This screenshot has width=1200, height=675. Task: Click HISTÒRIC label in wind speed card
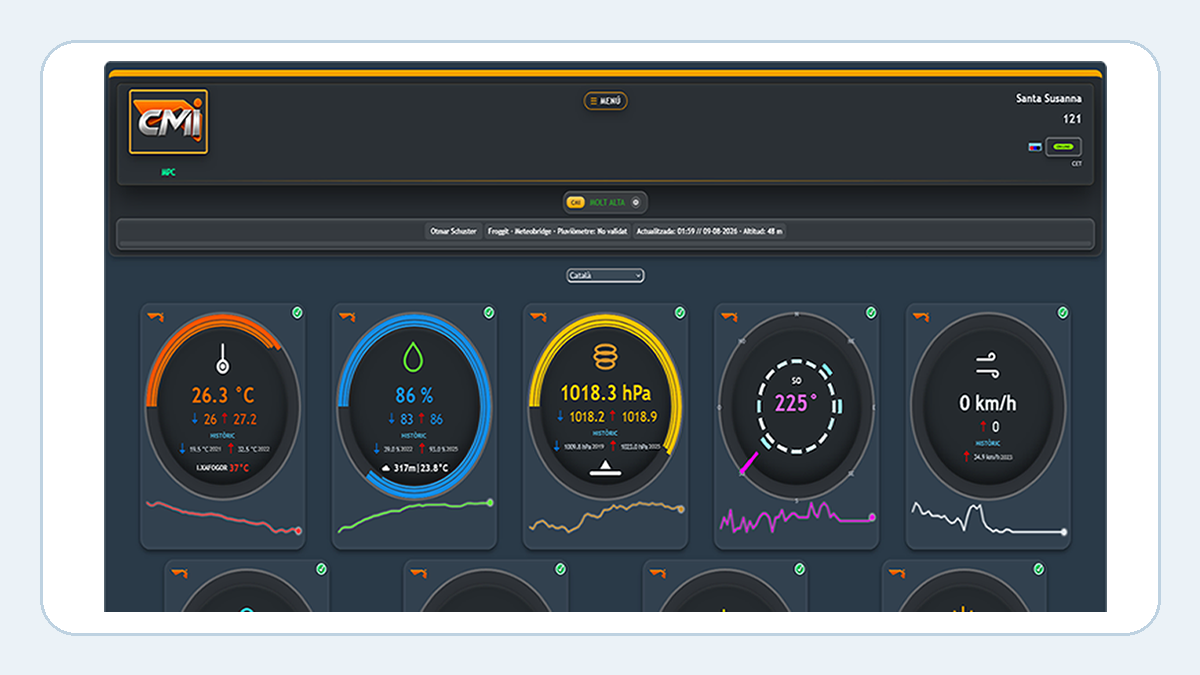coord(988,443)
